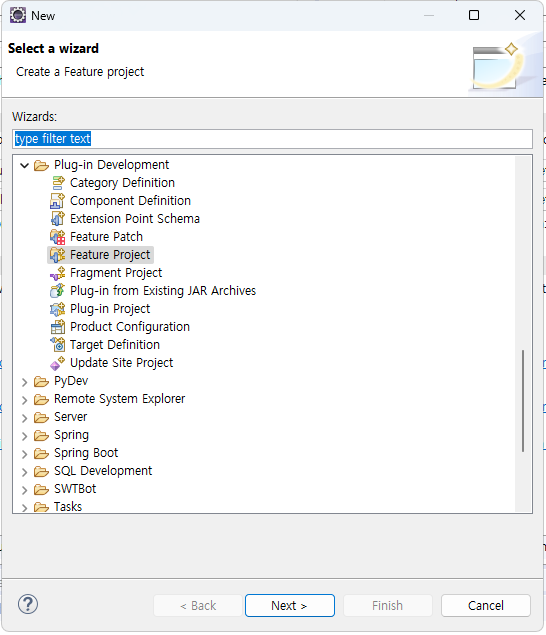Screen dimensions: 546x635
Task: Select Category Definition in the list
Action: (122, 183)
